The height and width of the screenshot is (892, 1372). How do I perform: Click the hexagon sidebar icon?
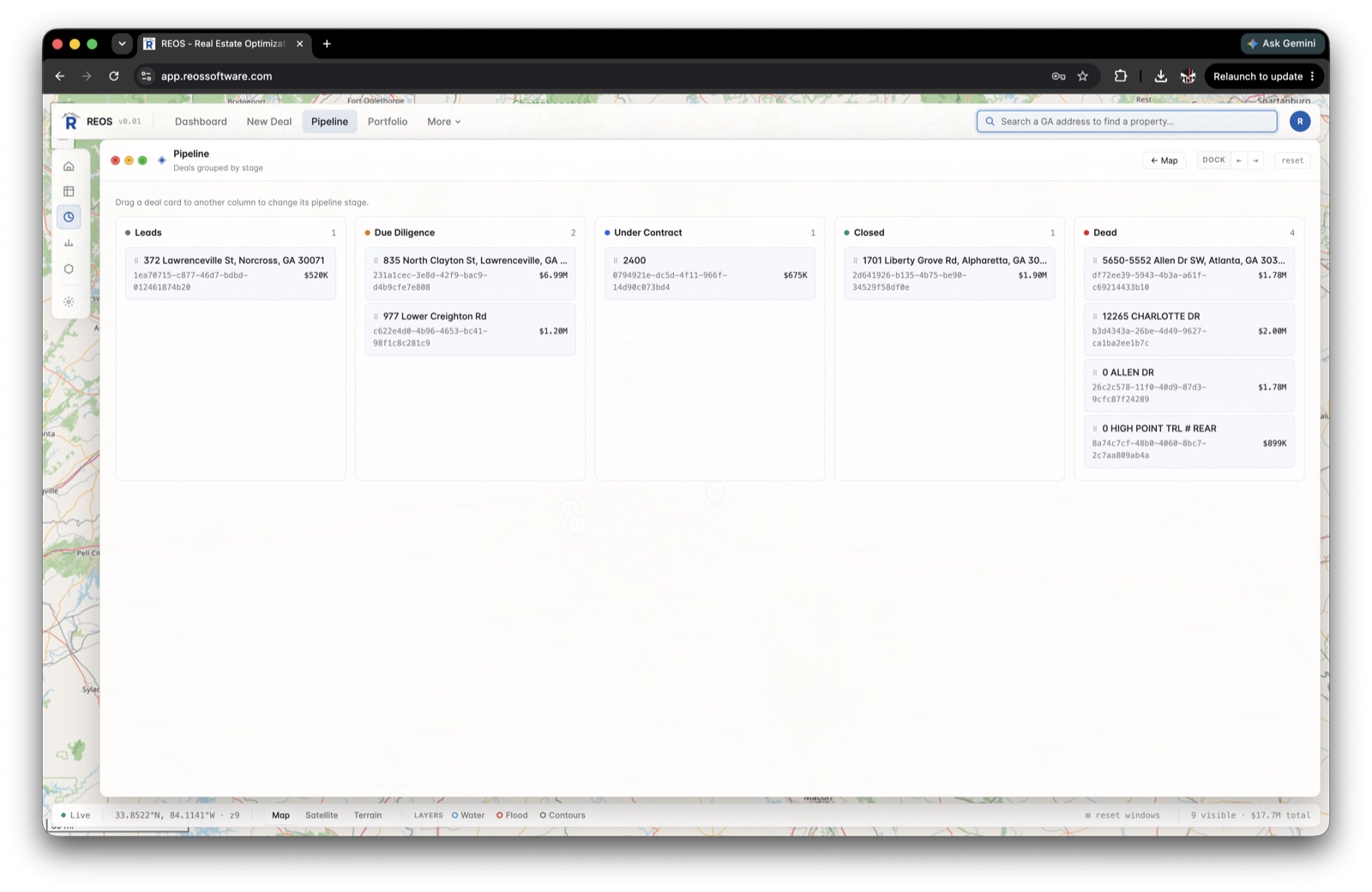click(x=69, y=268)
